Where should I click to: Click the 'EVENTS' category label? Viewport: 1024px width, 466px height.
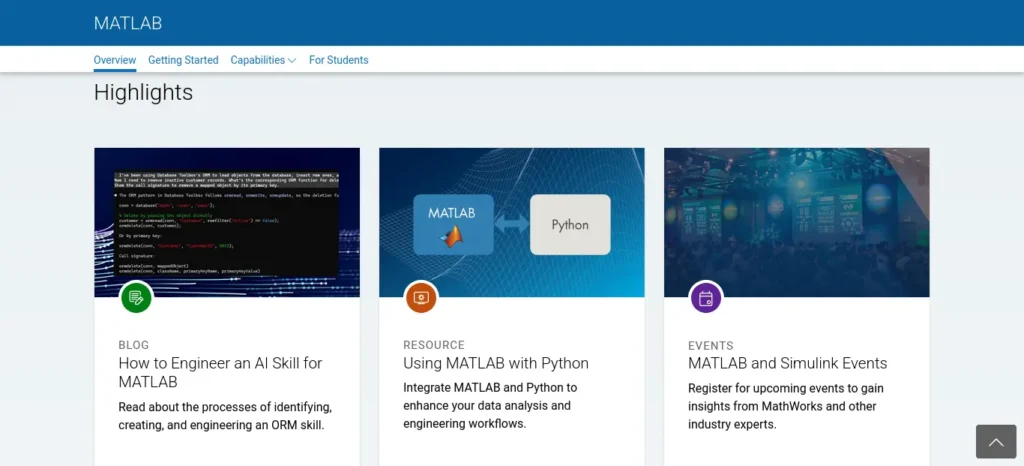click(x=711, y=346)
